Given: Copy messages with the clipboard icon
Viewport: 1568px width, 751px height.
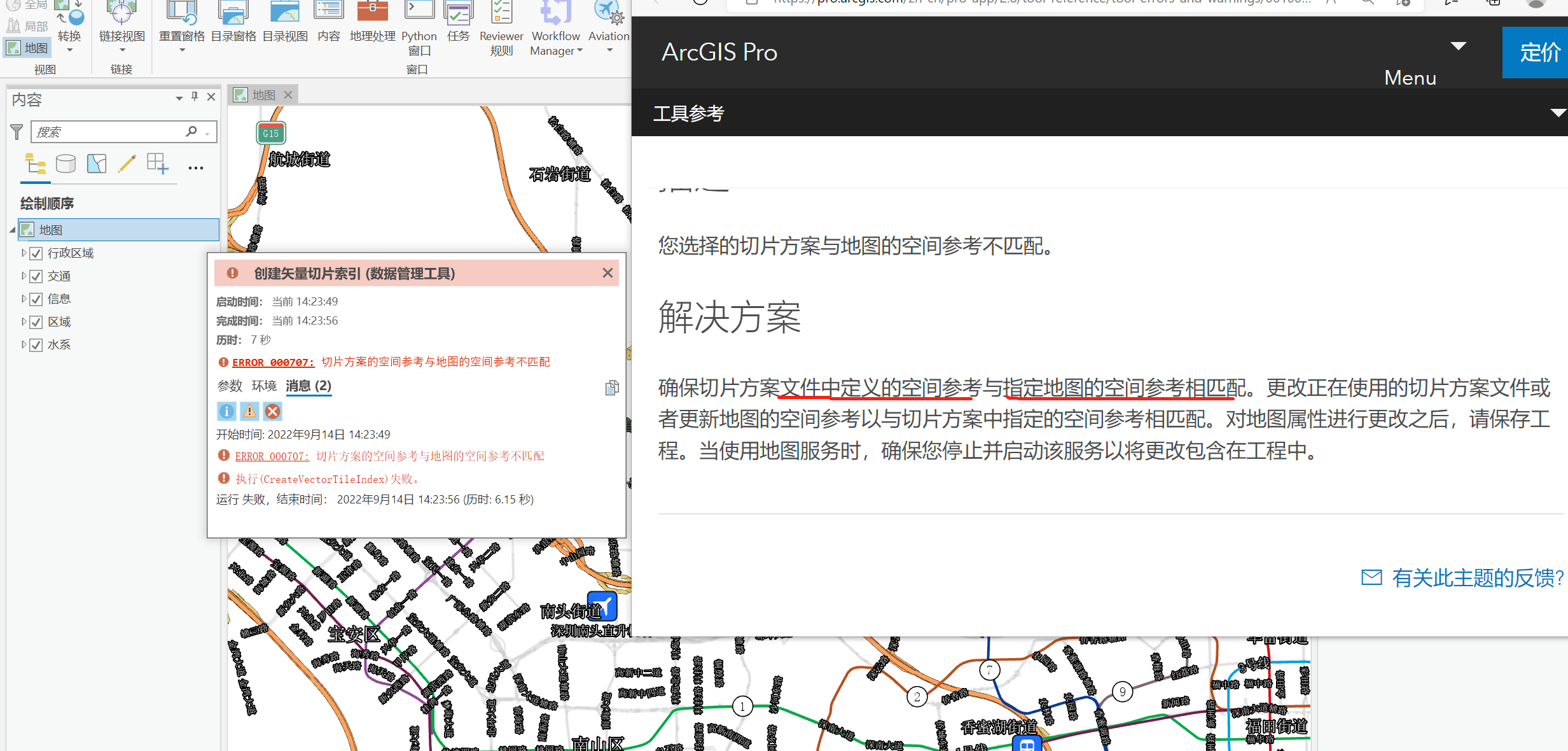Looking at the screenshot, I should (x=611, y=388).
